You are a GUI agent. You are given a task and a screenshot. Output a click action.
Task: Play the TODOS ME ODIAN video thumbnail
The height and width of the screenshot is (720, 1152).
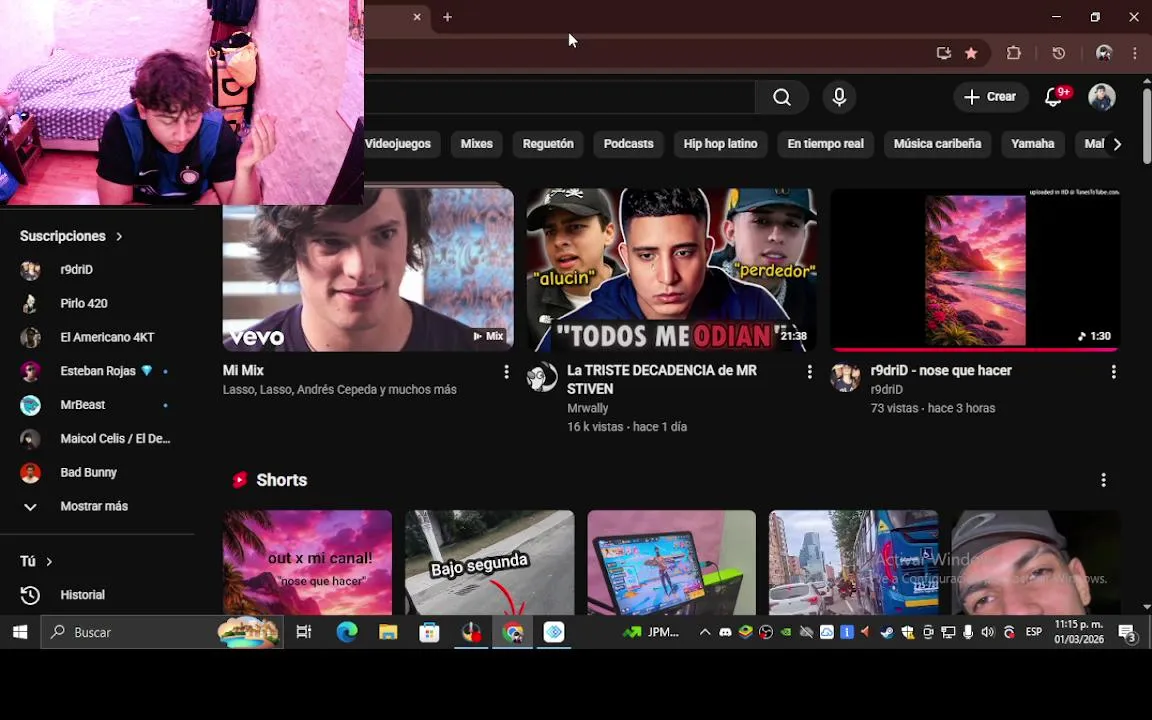[671, 270]
